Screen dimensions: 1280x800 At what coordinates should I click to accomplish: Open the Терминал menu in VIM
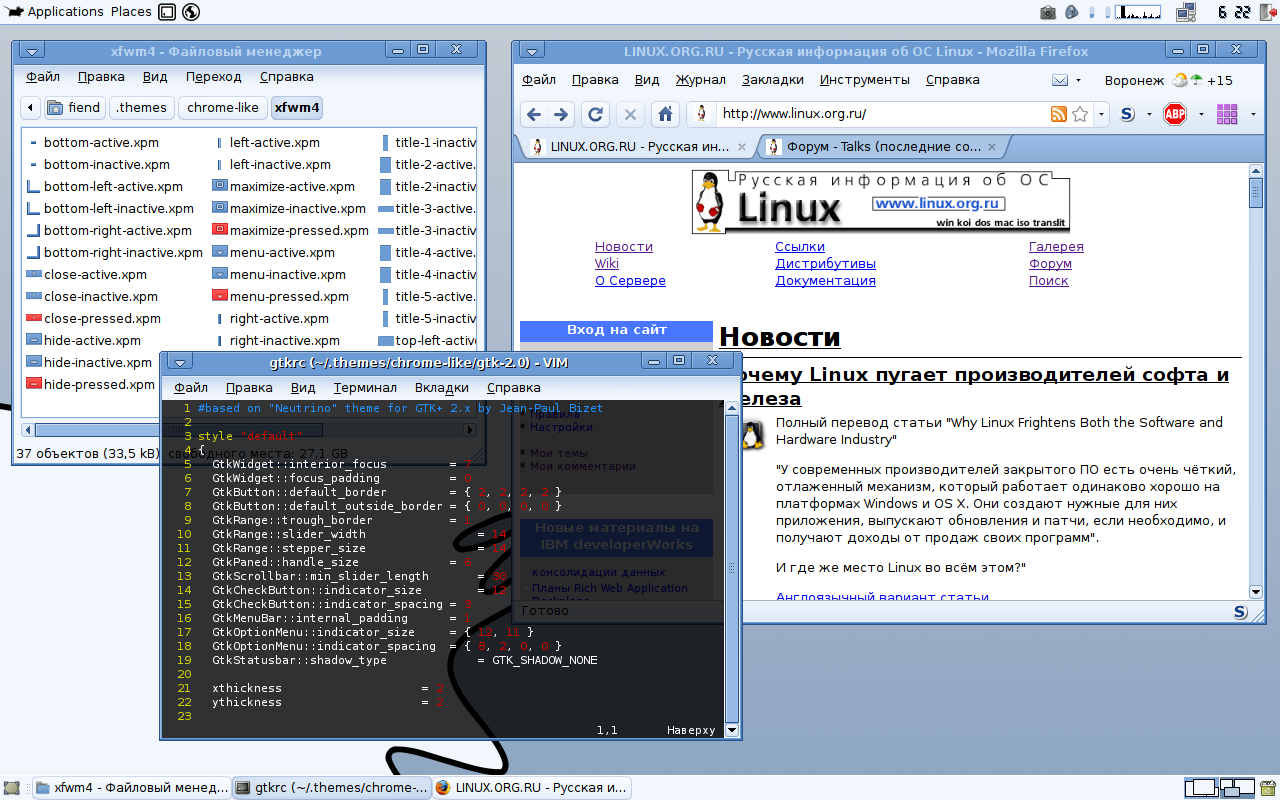click(365, 388)
